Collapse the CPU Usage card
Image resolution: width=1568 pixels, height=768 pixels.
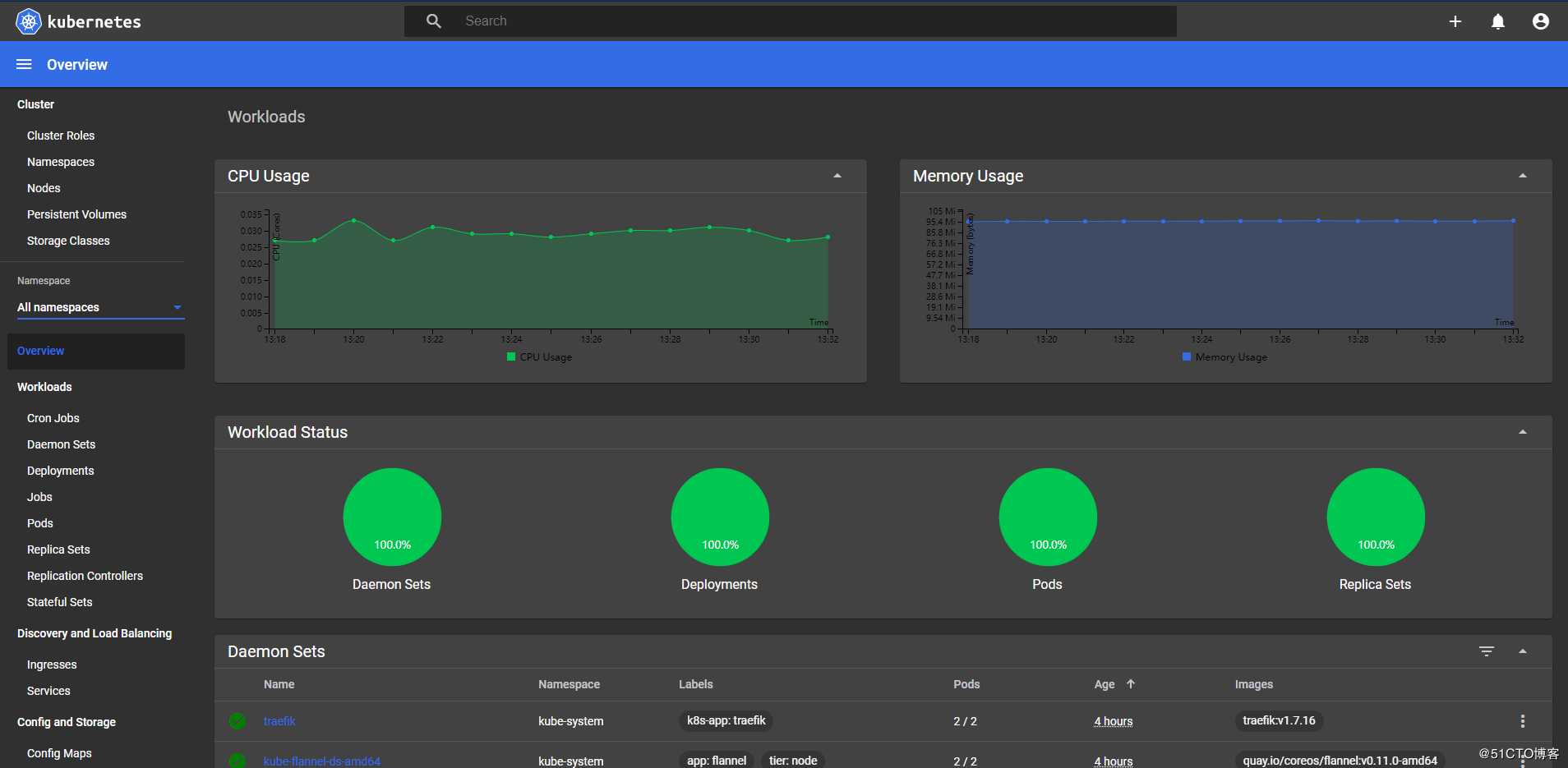coord(837,176)
